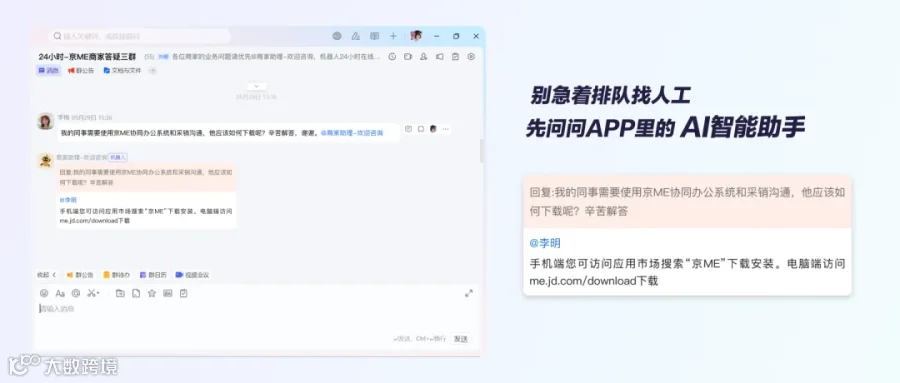The width and height of the screenshot is (900, 383).
Task: Switch to the 消息 tab
Action: coord(49,71)
